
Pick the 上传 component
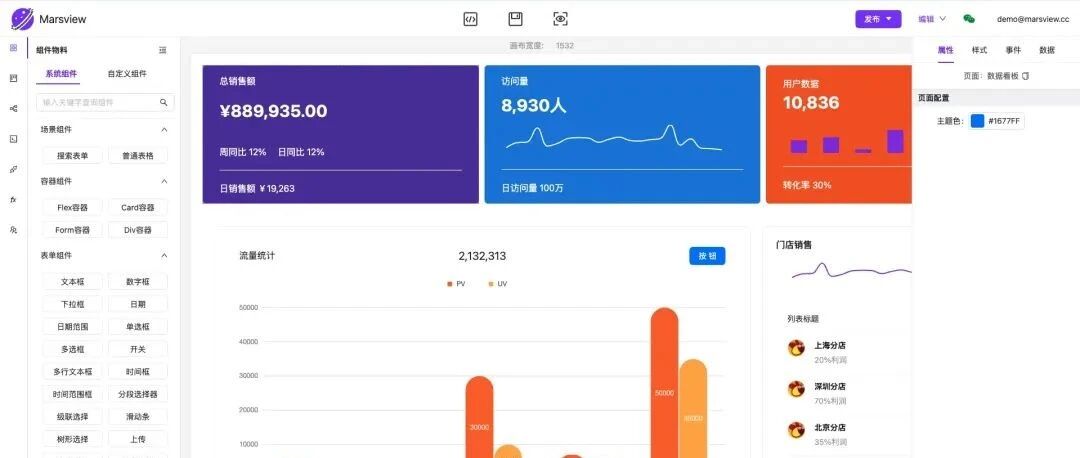tap(138, 439)
